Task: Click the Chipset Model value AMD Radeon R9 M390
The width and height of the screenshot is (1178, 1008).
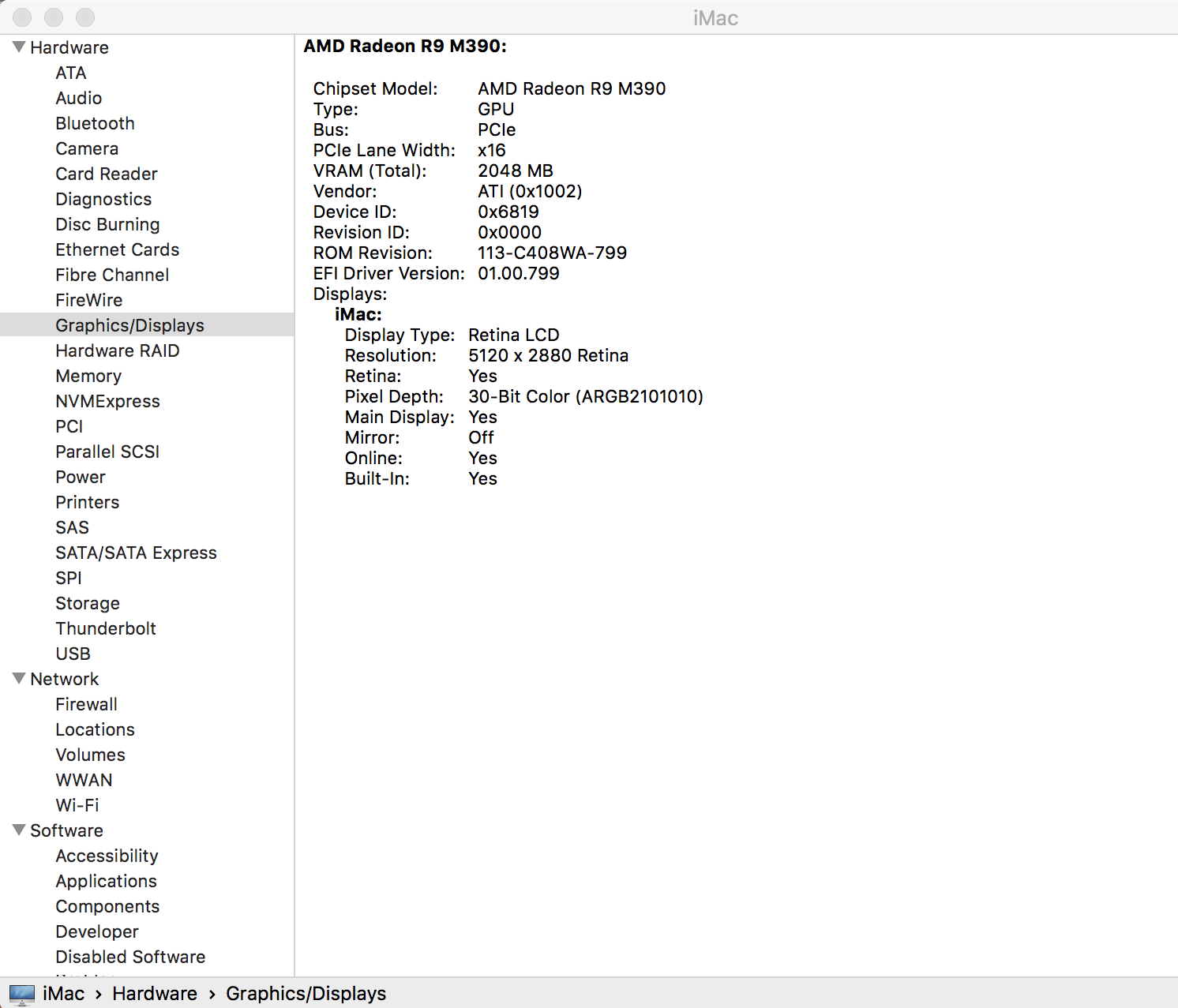Action: [x=572, y=88]
